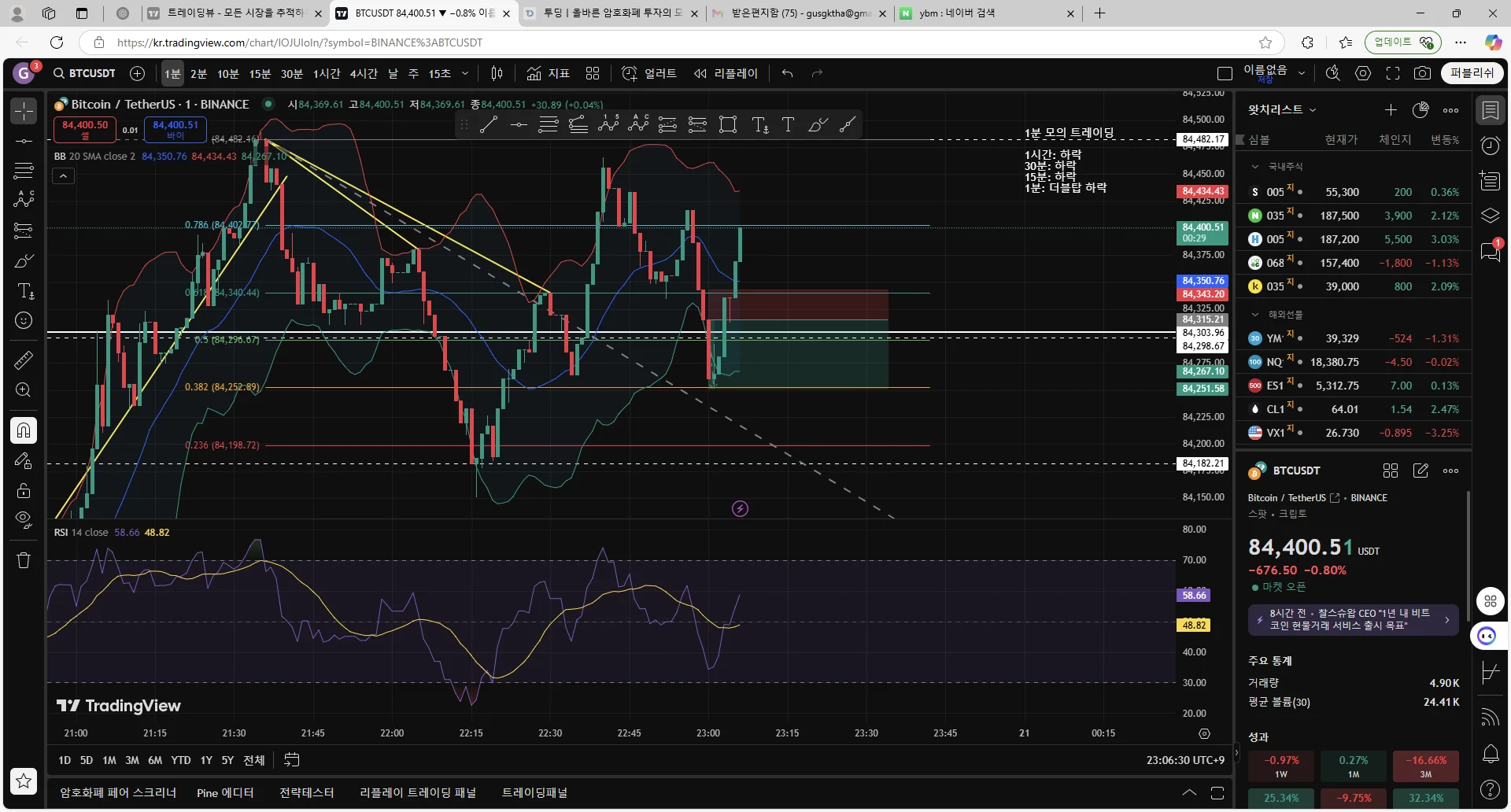The image size is (1511, 812).
Task: Open the indicators (지표) dialog
Action: click(x=549, y=73)
